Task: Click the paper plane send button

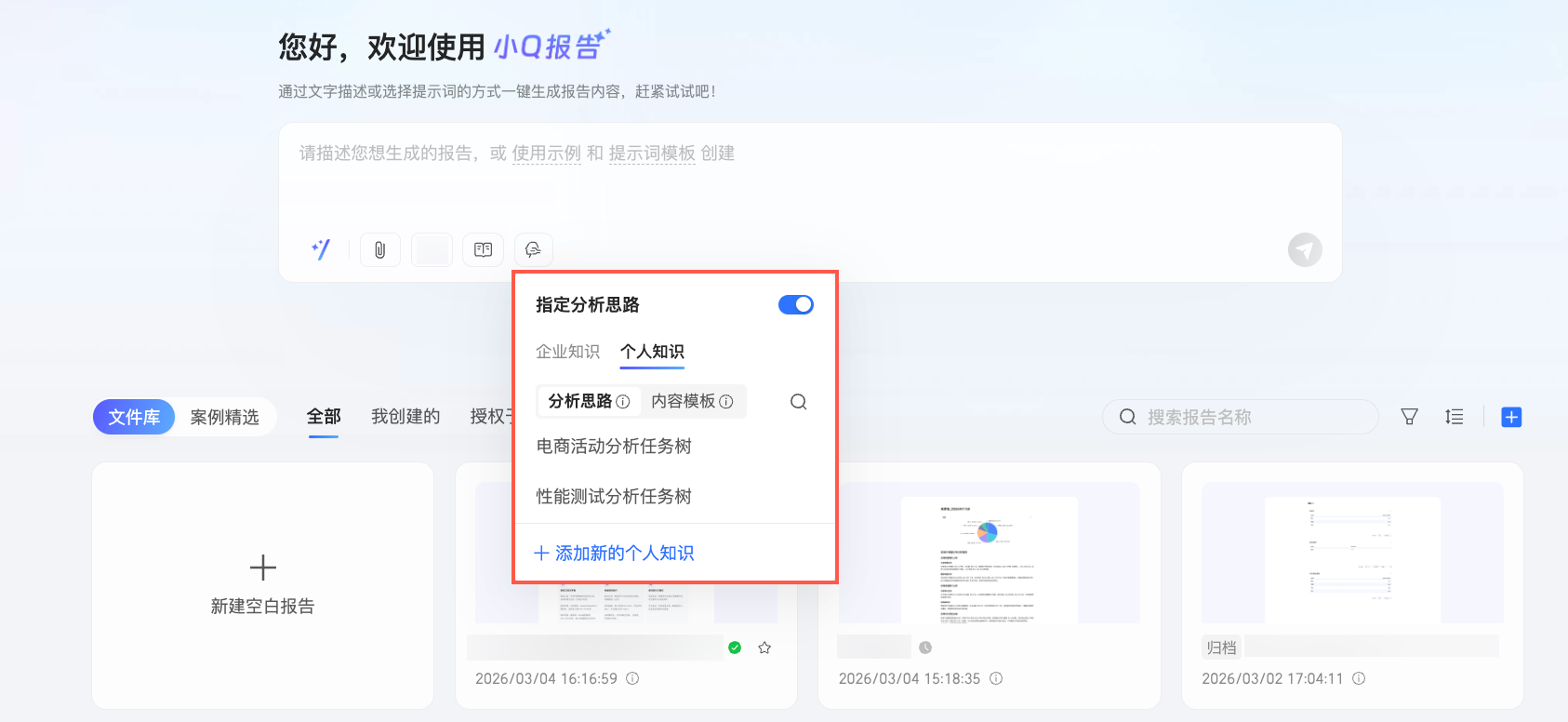Action: pyautogui.click(x=1305, y=249)
